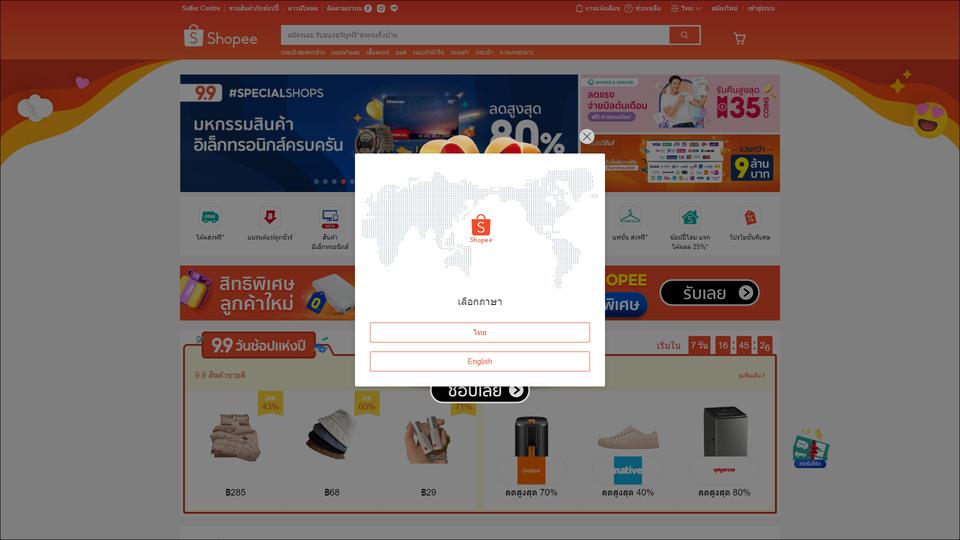Open the shopping cart icon

740,39
